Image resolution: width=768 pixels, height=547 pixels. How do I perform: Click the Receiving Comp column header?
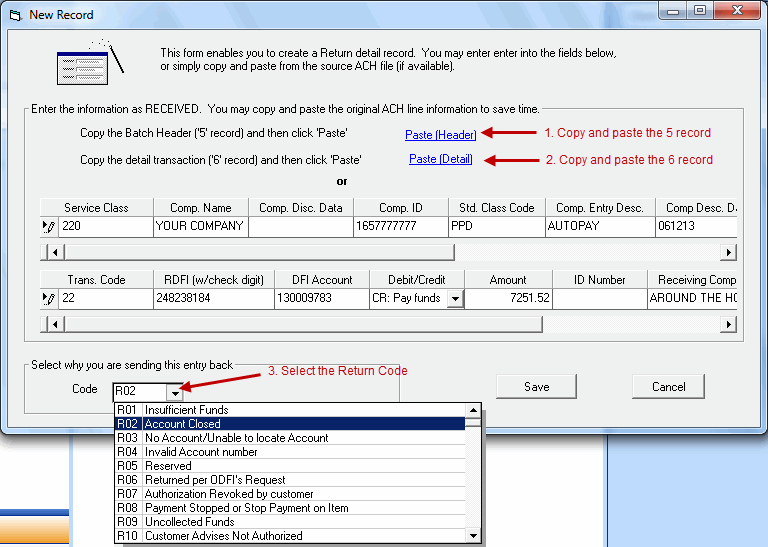point(692,280)
